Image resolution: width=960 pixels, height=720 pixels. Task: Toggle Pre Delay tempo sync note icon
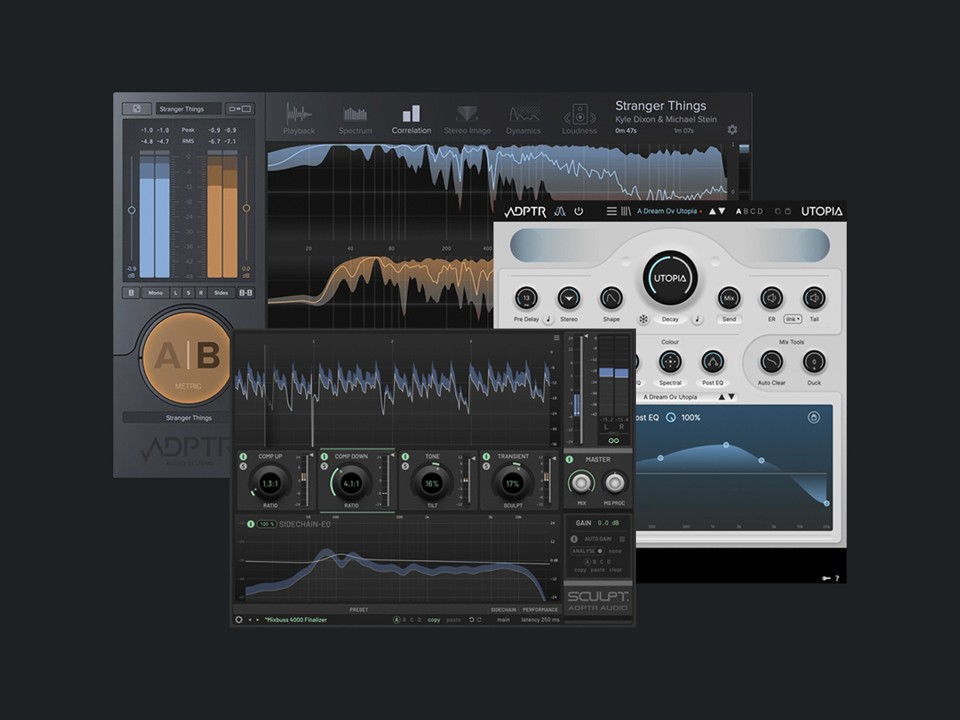[548, 319]
